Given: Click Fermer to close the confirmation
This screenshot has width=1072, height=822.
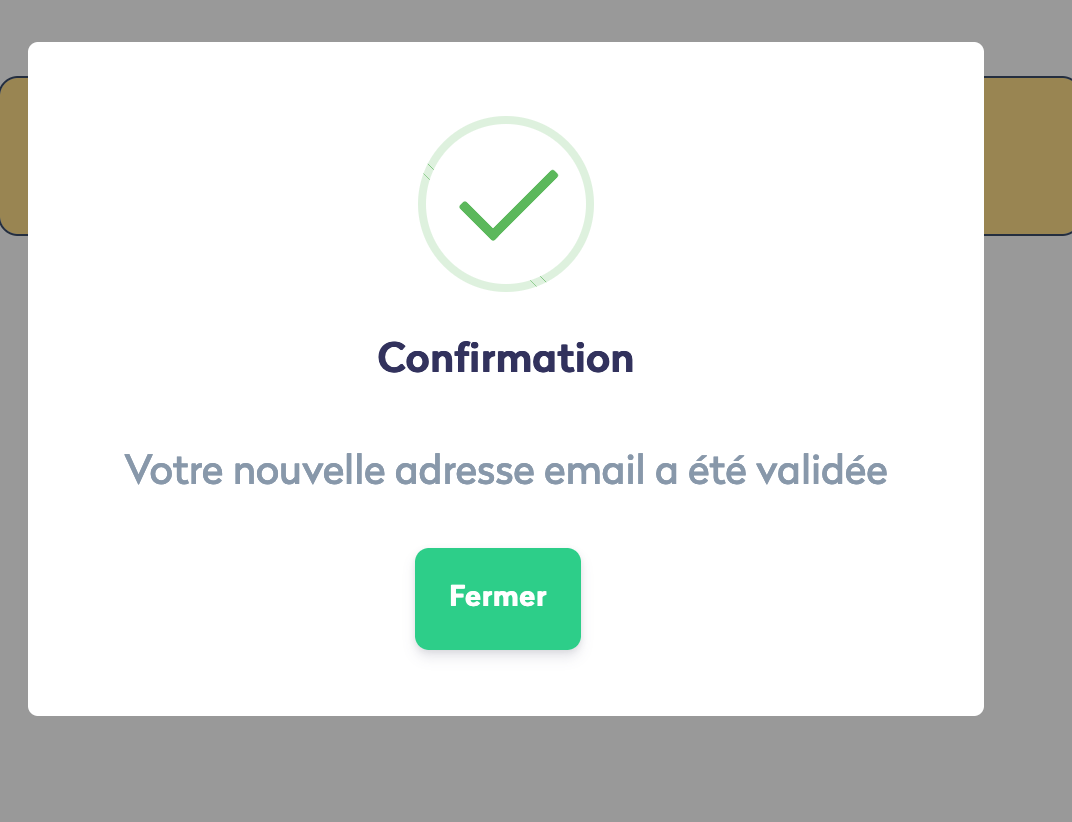Looking at the screenshot, I should click(497, 597).
